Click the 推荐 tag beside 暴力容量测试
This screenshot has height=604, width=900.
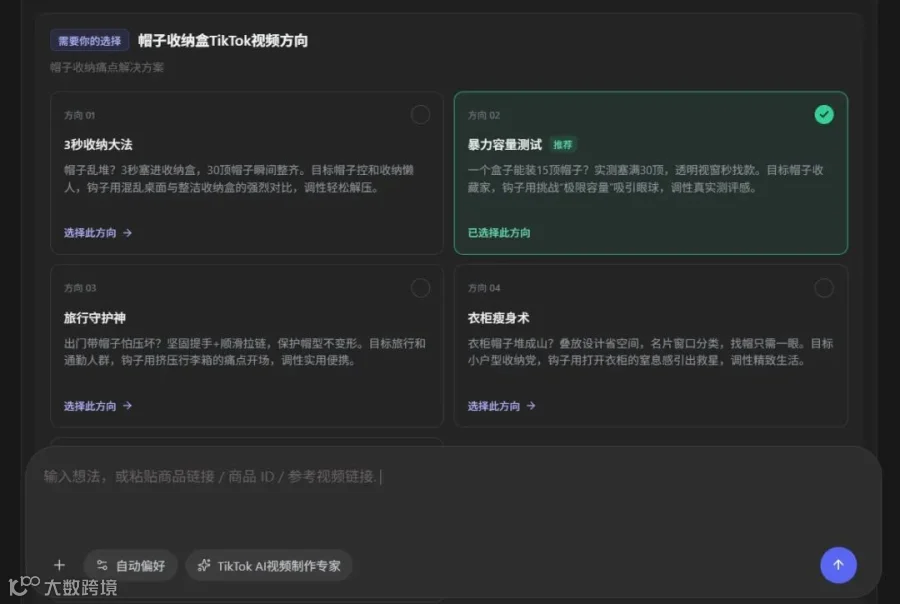pyautogui.click(x=562, y=145)
